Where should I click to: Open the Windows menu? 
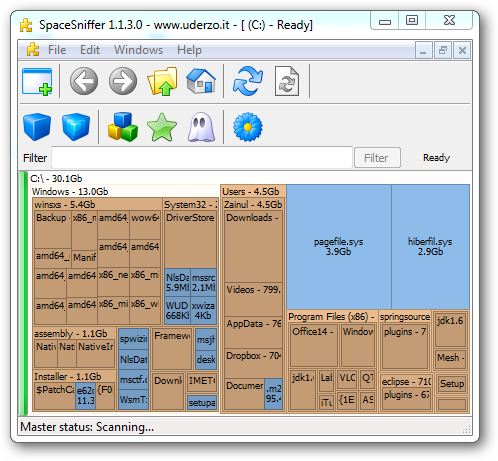[x=138, y=50]
